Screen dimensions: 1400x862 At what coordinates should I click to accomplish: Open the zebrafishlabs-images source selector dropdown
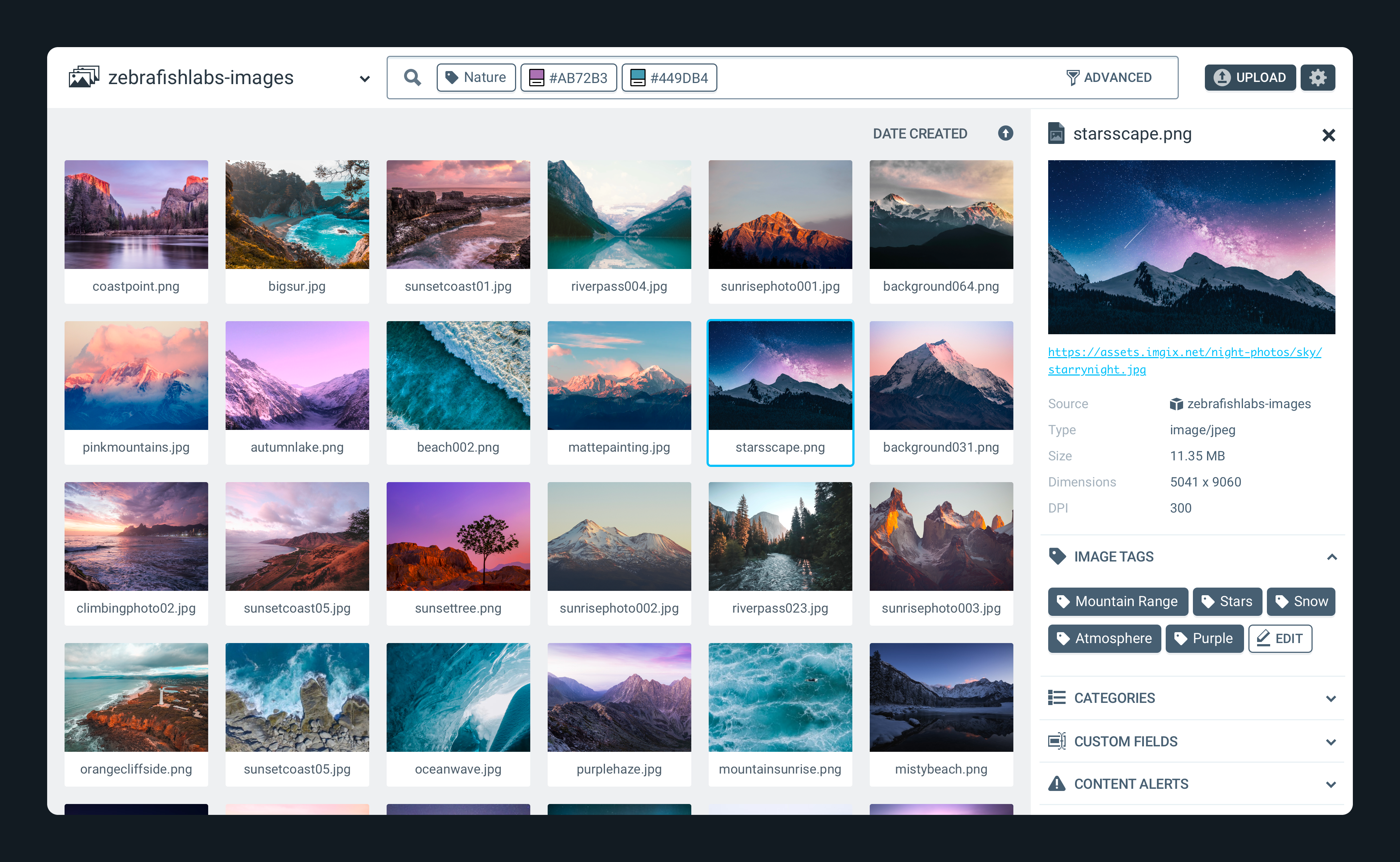(x=365, y=78)
